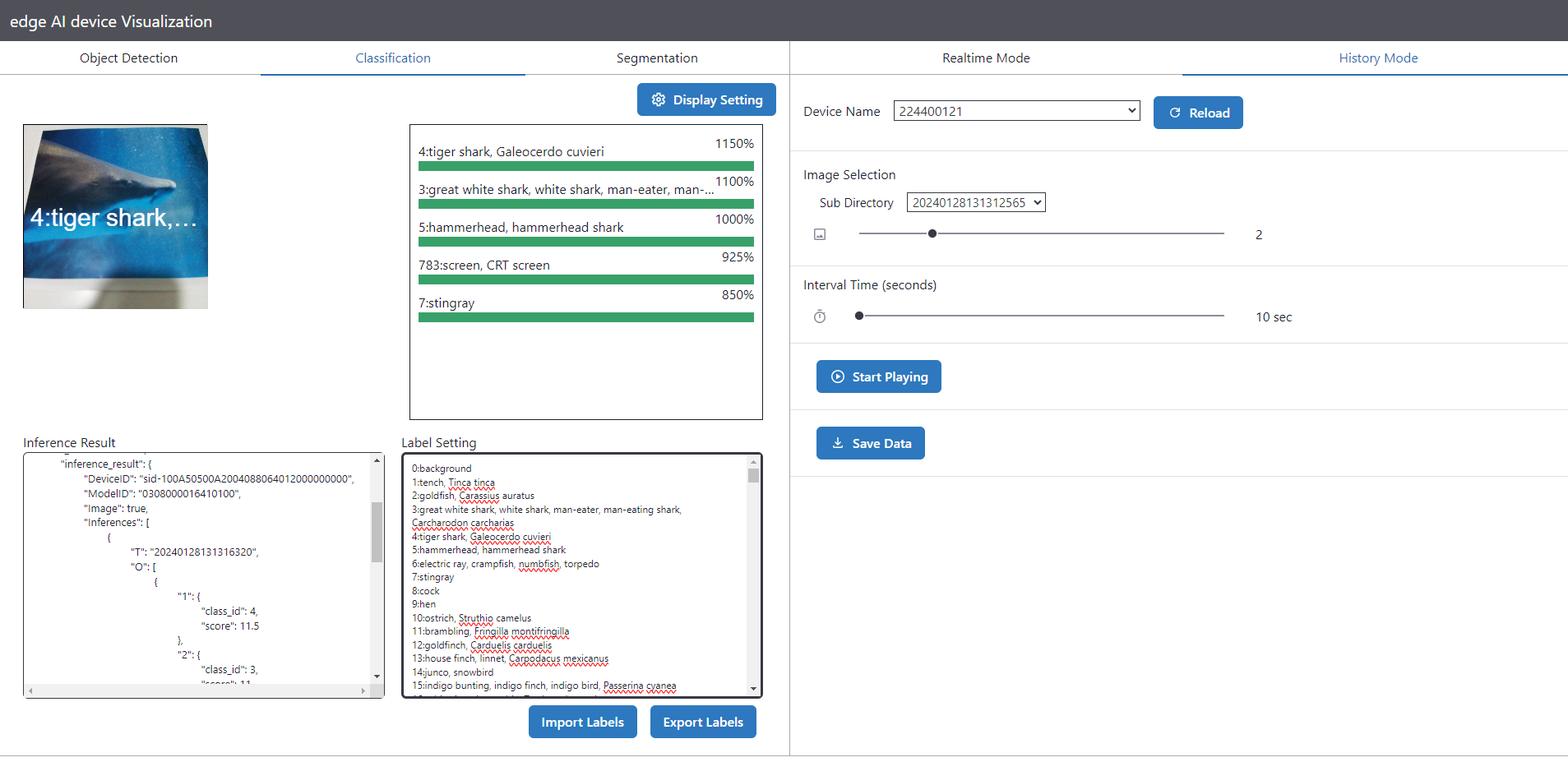Click the '"ModelID"' line in Inference Result

162,493
